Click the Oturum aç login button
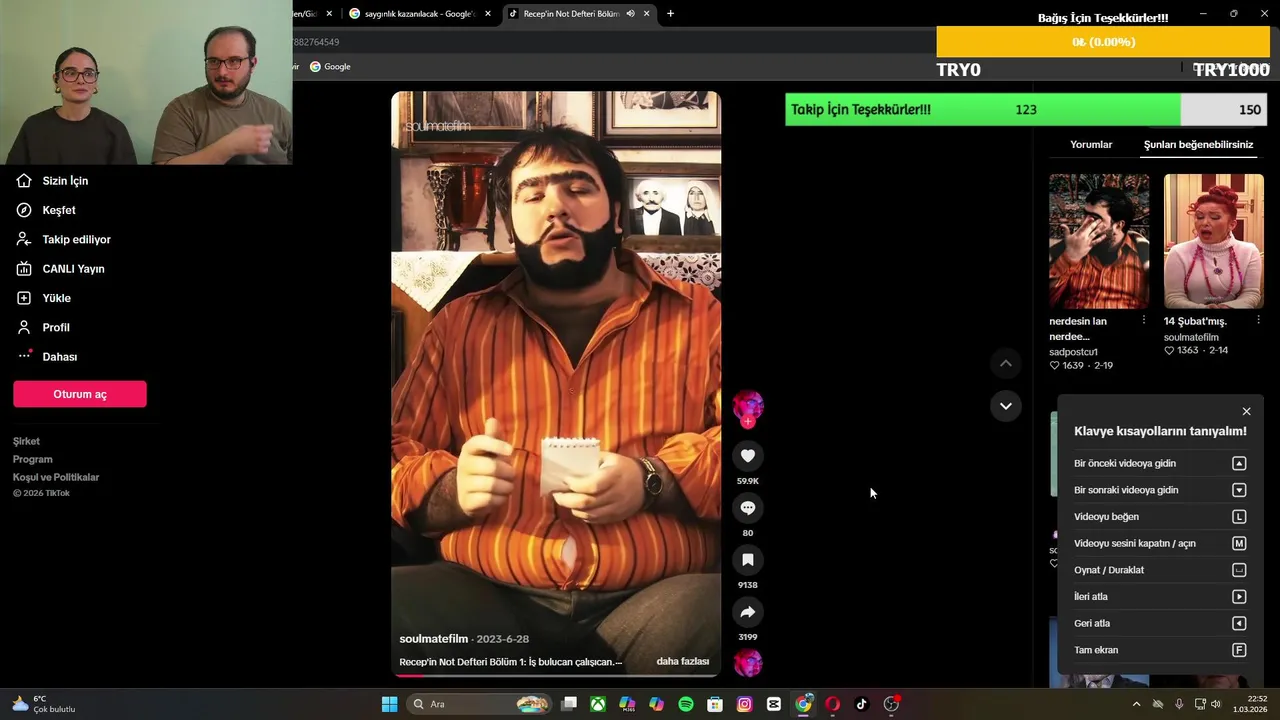The width and height of the screenshot is (1280, 720). (80, 394)
